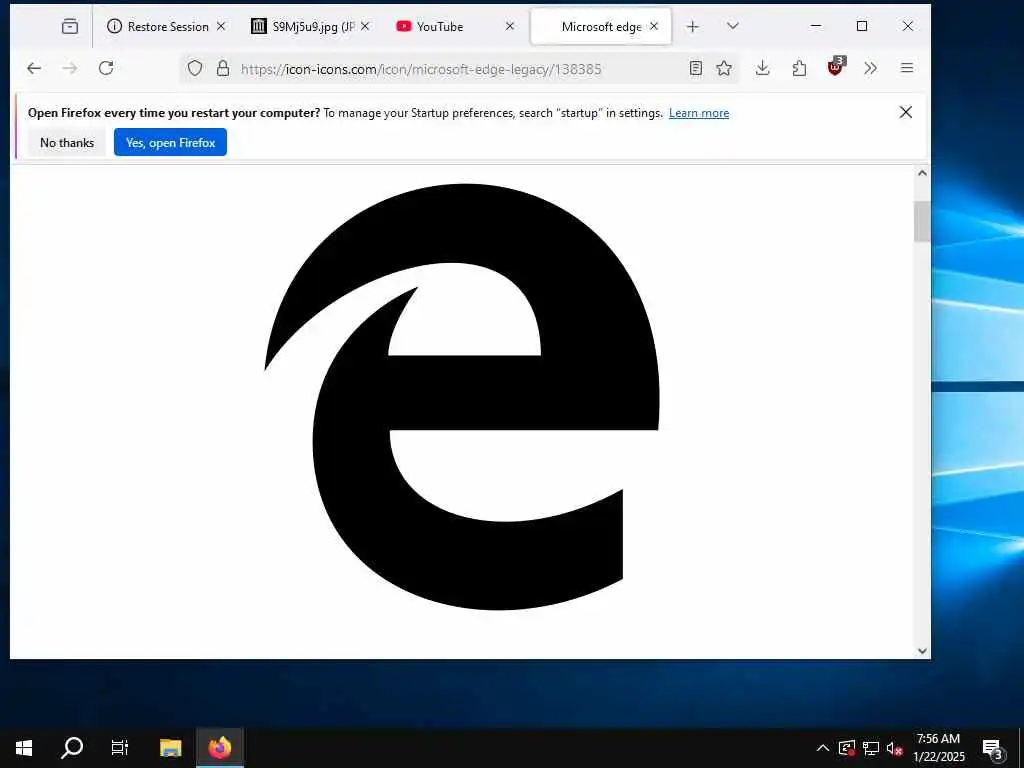Open the Learn more link
Image resolution: width=1024 pixels, height=768 pixels.
699,113
